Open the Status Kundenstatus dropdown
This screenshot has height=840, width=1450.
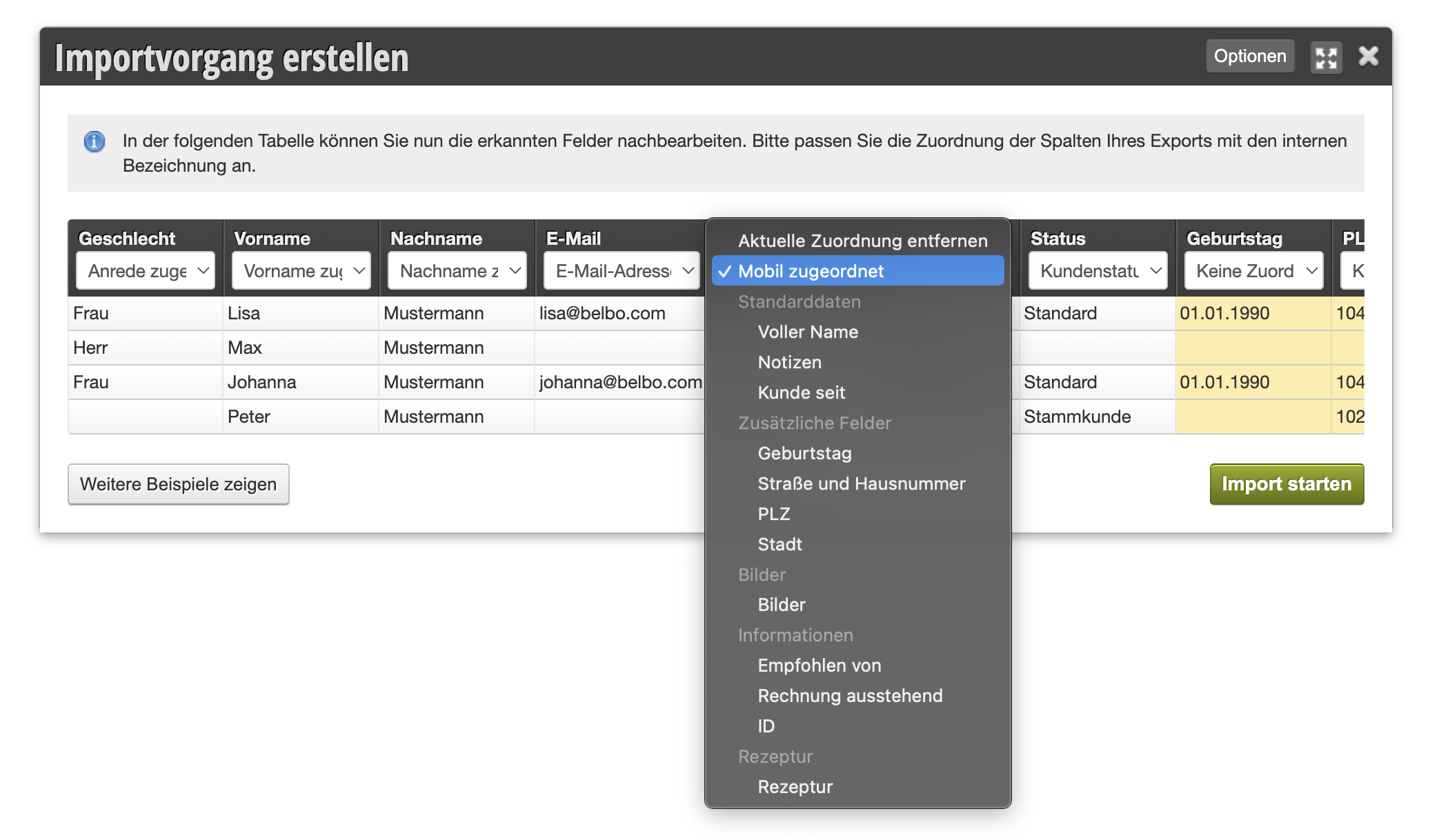(x=1098, y=271)
